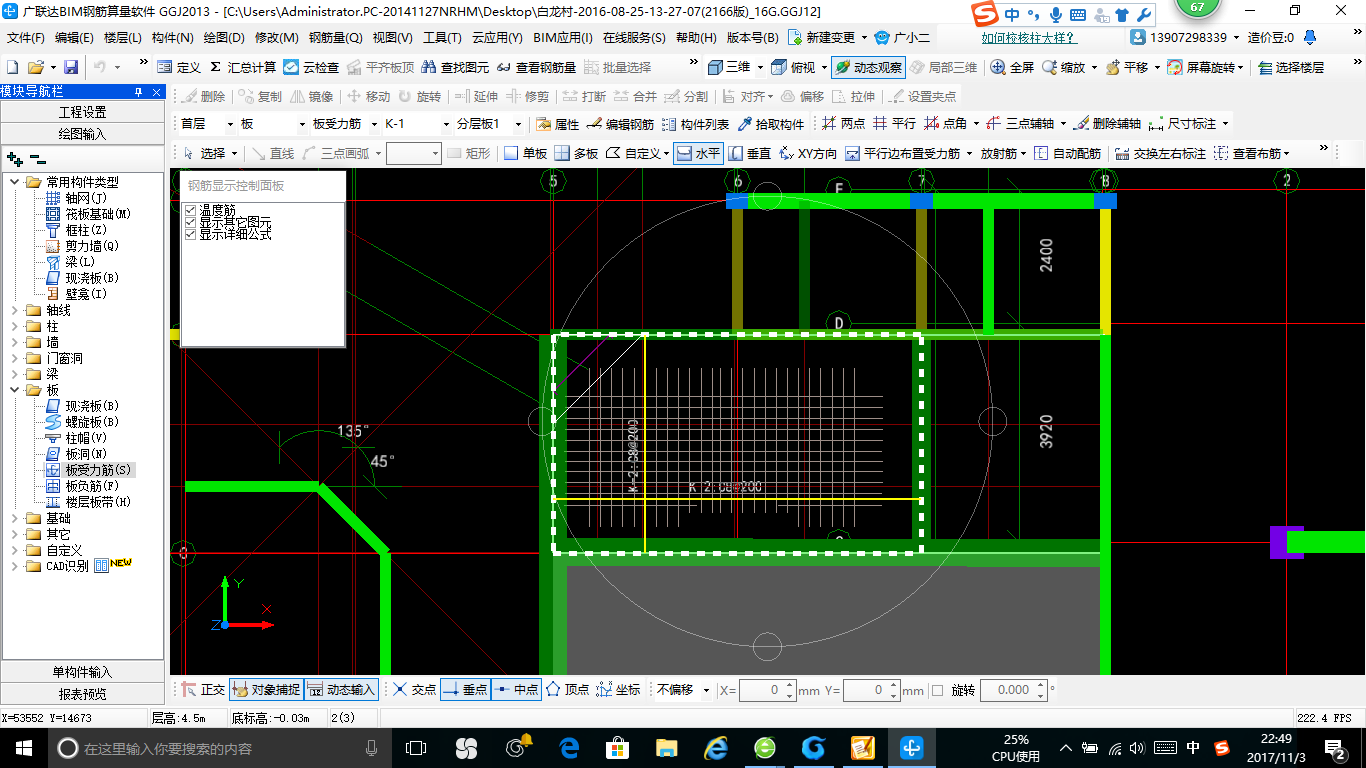This screenshot has height=768, width=1366.
Task: Uncheck 显示详细公式 checkbox
Action: click(191, 234)
